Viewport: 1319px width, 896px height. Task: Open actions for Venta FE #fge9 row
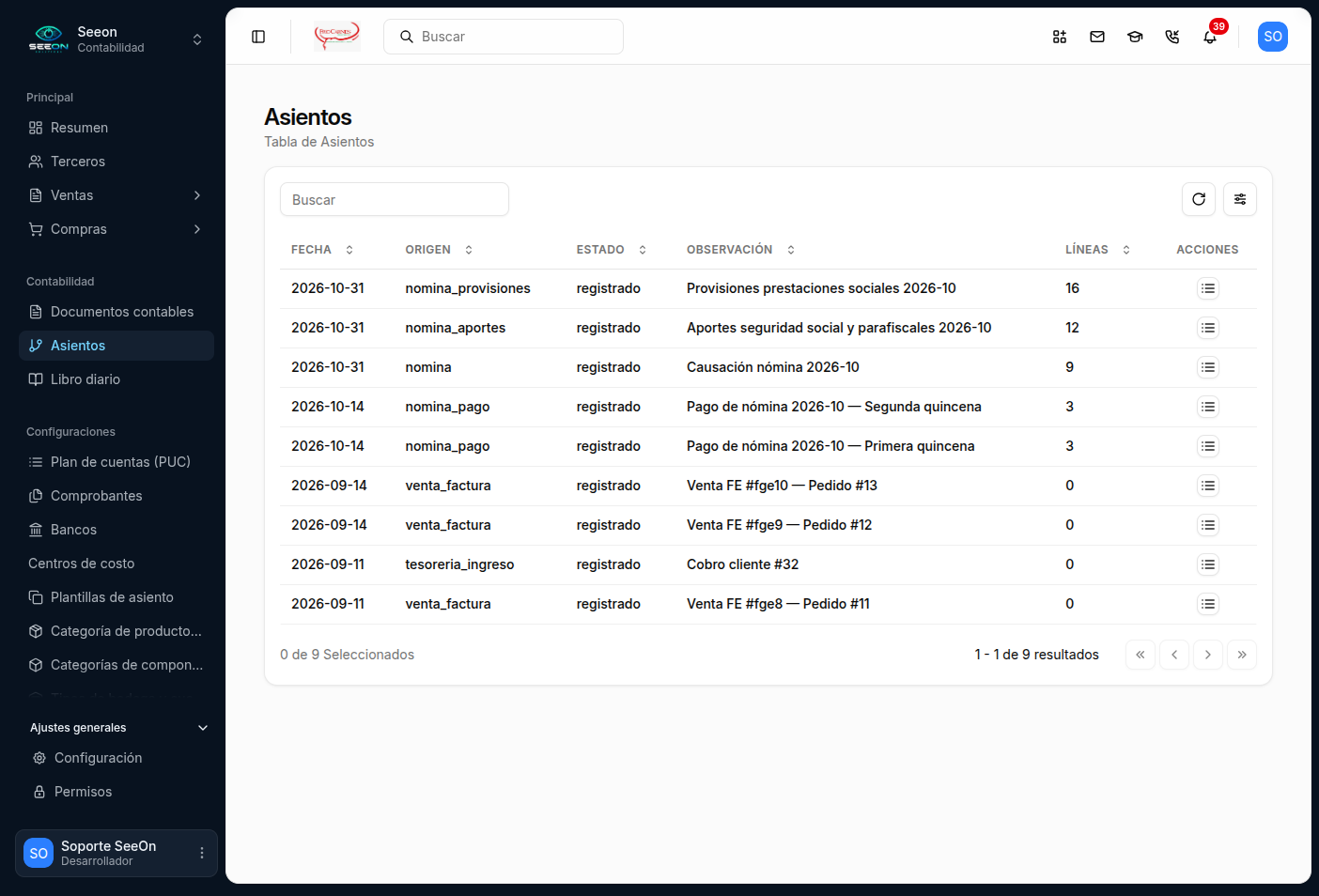pos(1208,525)
